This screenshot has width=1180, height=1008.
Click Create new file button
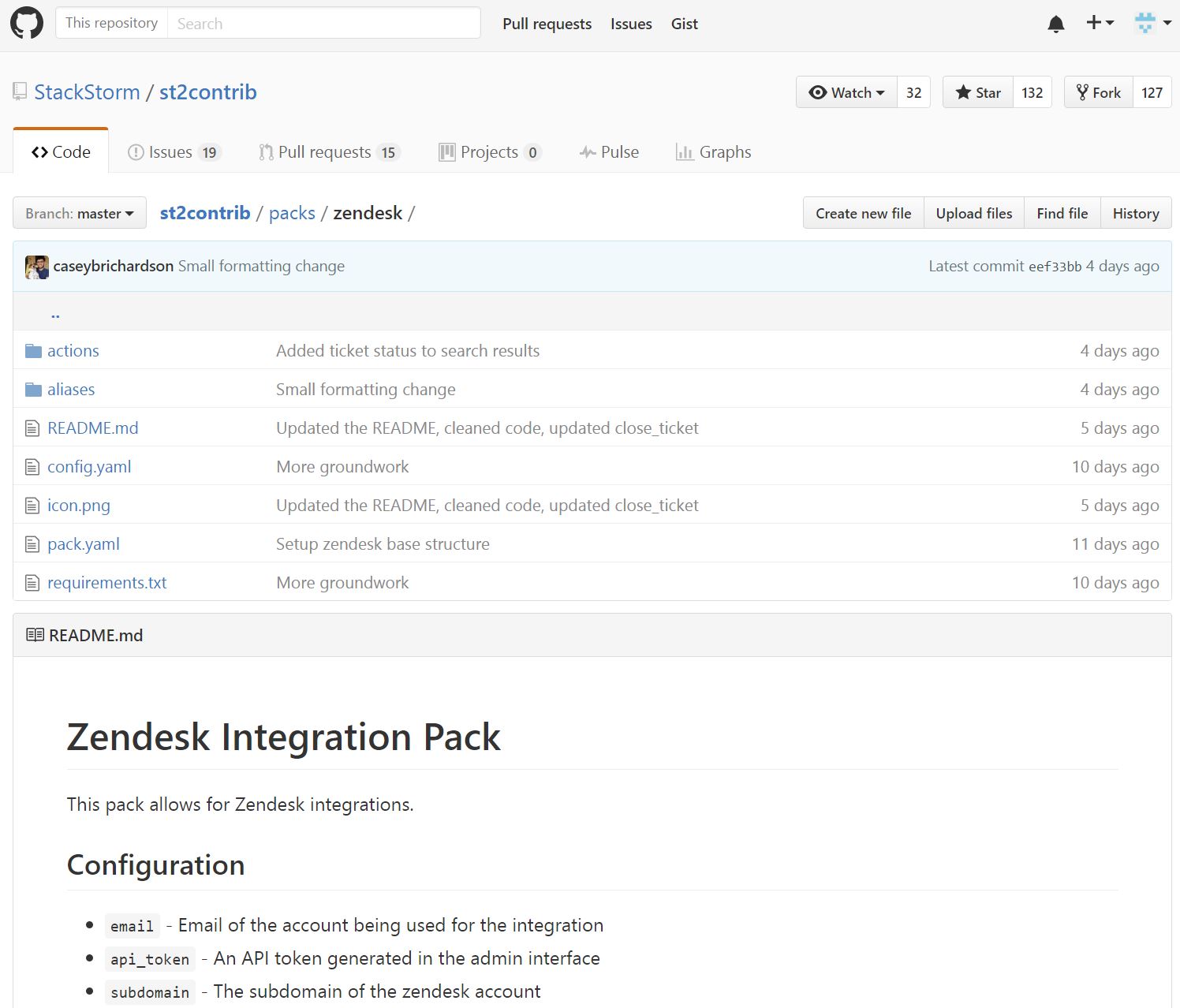pyautogui.click(x=863, y=213)
